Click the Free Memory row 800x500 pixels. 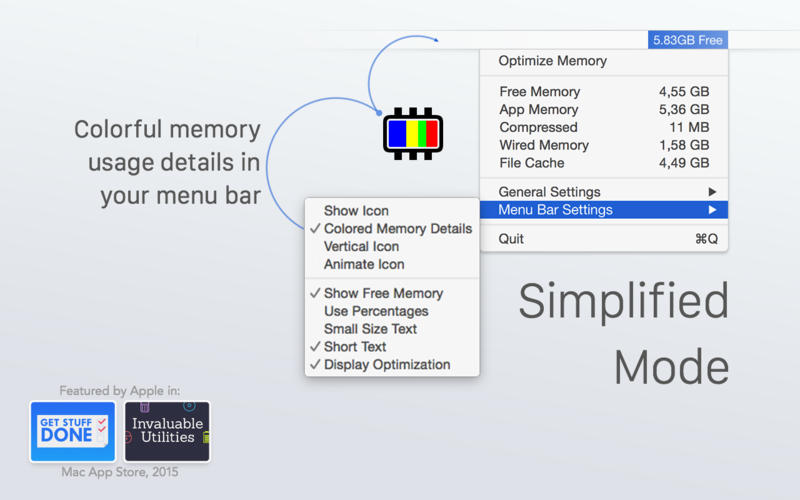click(x=604, y=92)
